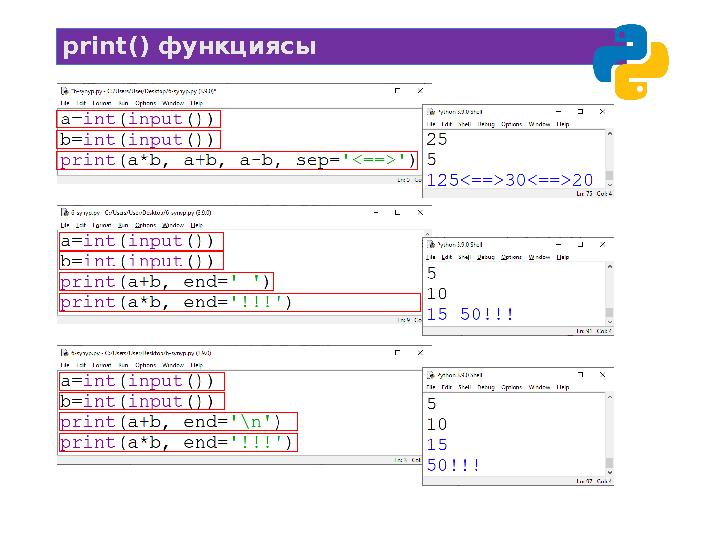Click Python icon in shell showing 125<==>30<==>20

click(x=431, y=112)
